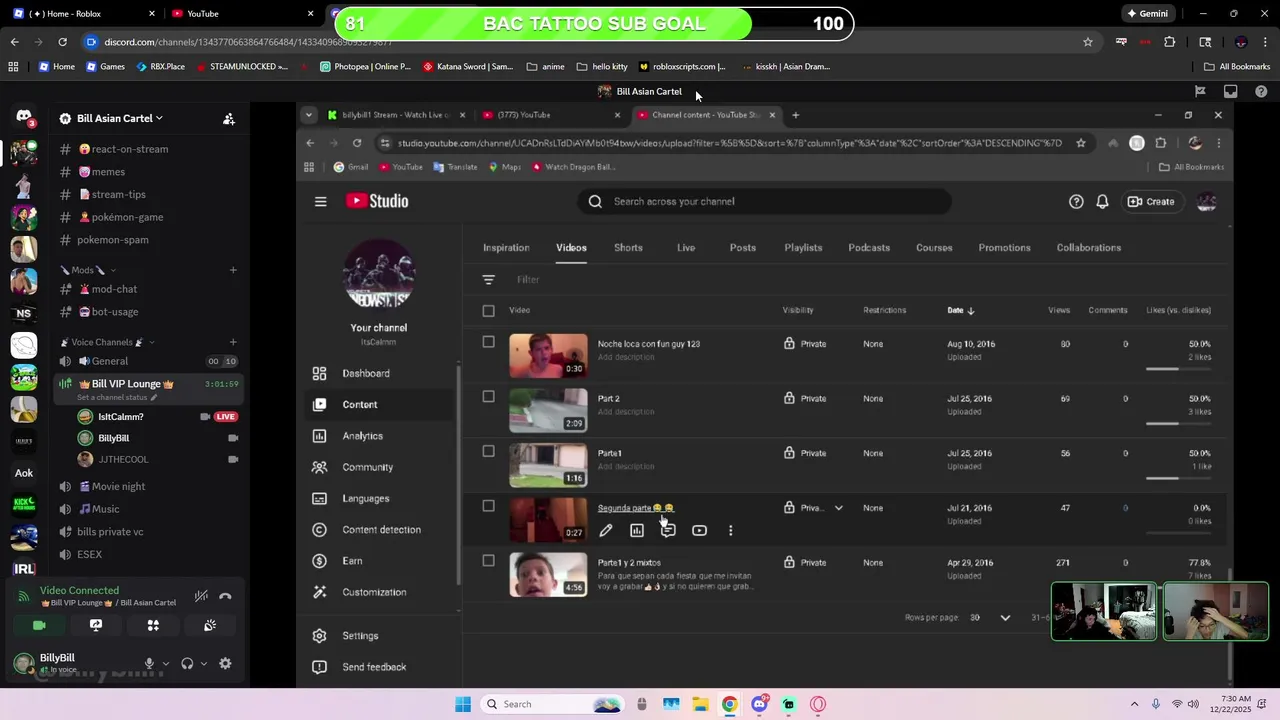
Task: Click the YouTube Studio help icon
Action: tap(1076, 201)
